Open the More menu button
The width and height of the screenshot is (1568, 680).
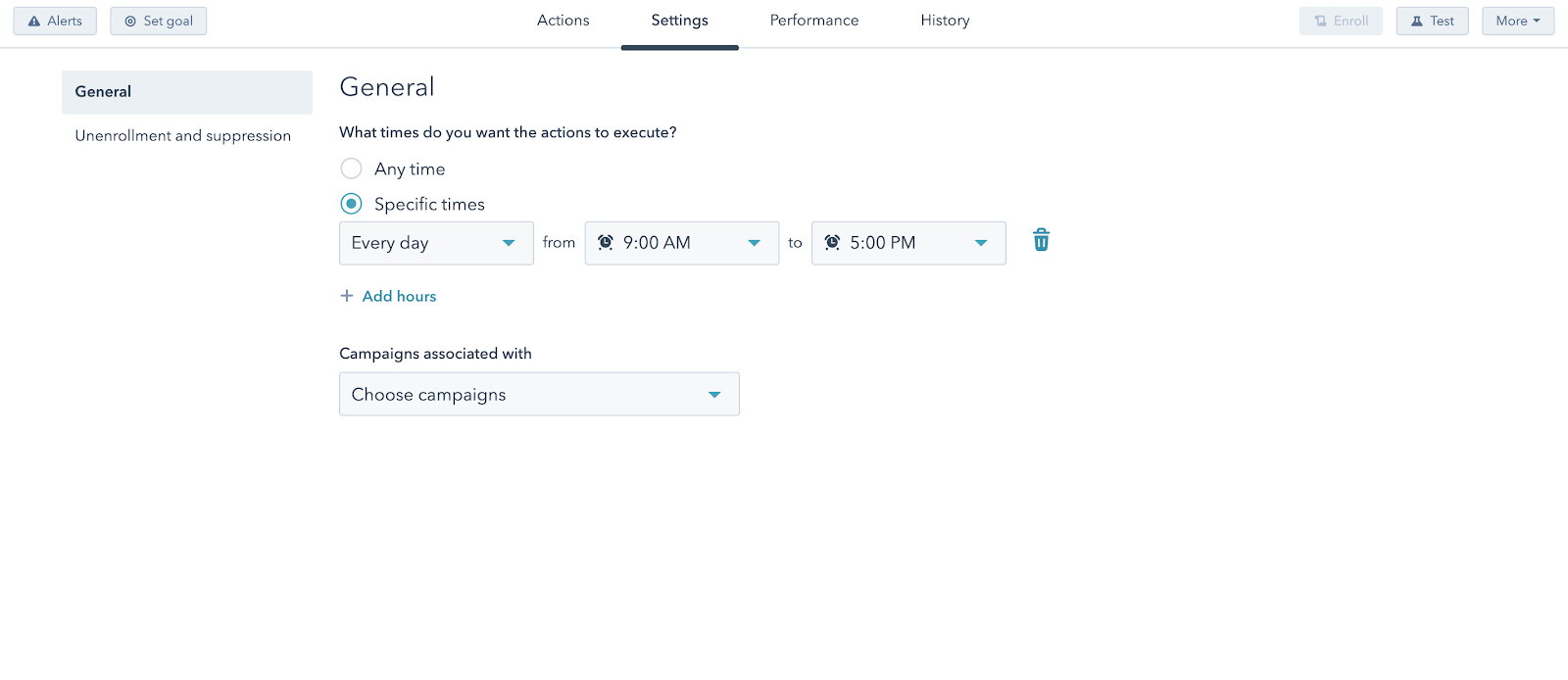click(1517, 22)
